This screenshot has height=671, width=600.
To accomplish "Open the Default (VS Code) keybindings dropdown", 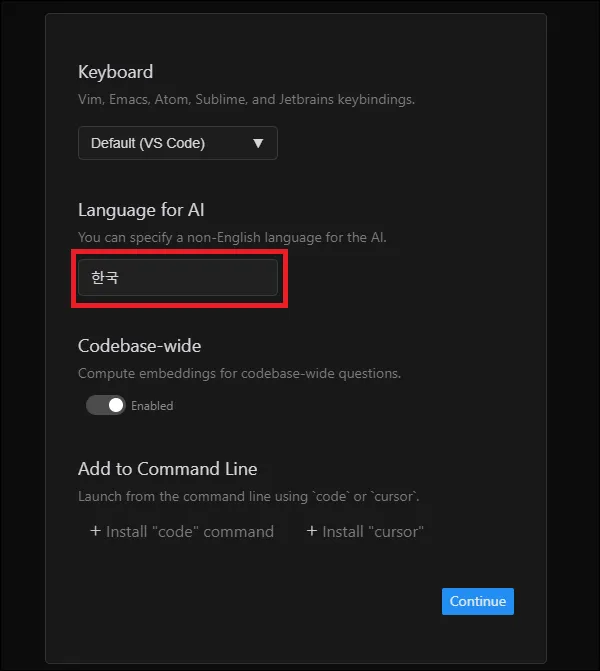I will pos(178,143).
